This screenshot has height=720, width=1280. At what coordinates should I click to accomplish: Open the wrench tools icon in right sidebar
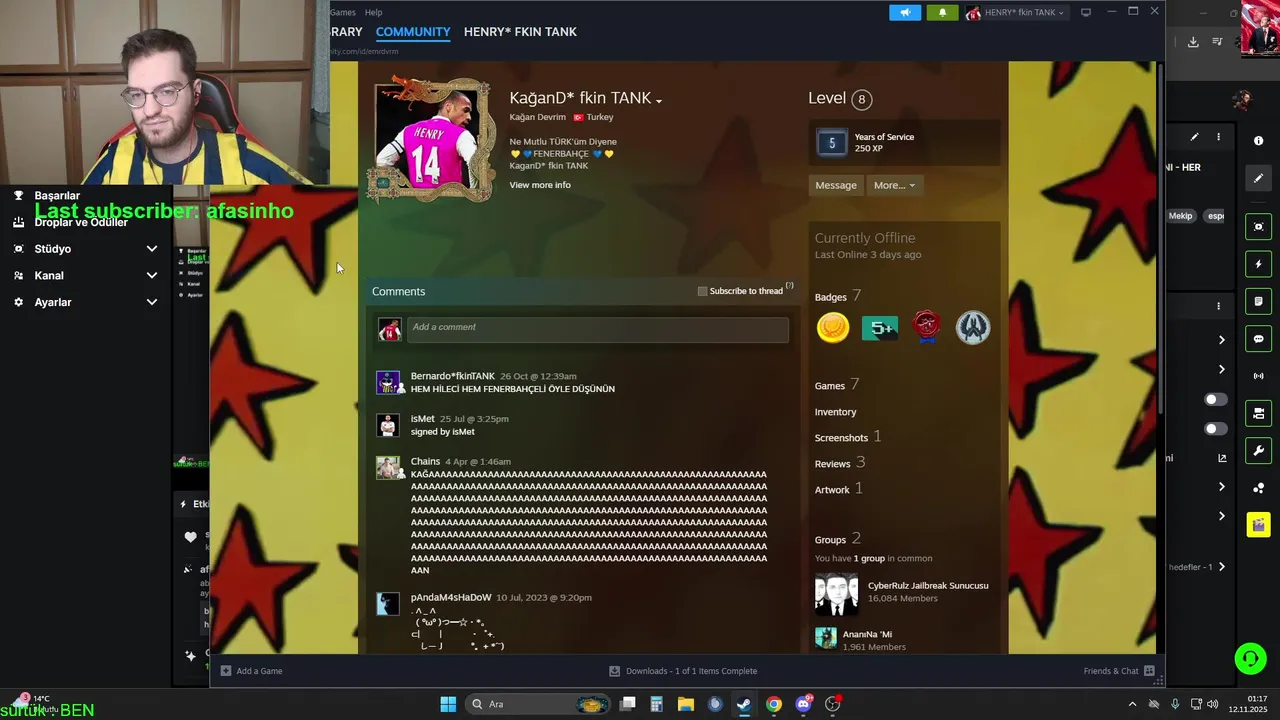coord(1258,450)
